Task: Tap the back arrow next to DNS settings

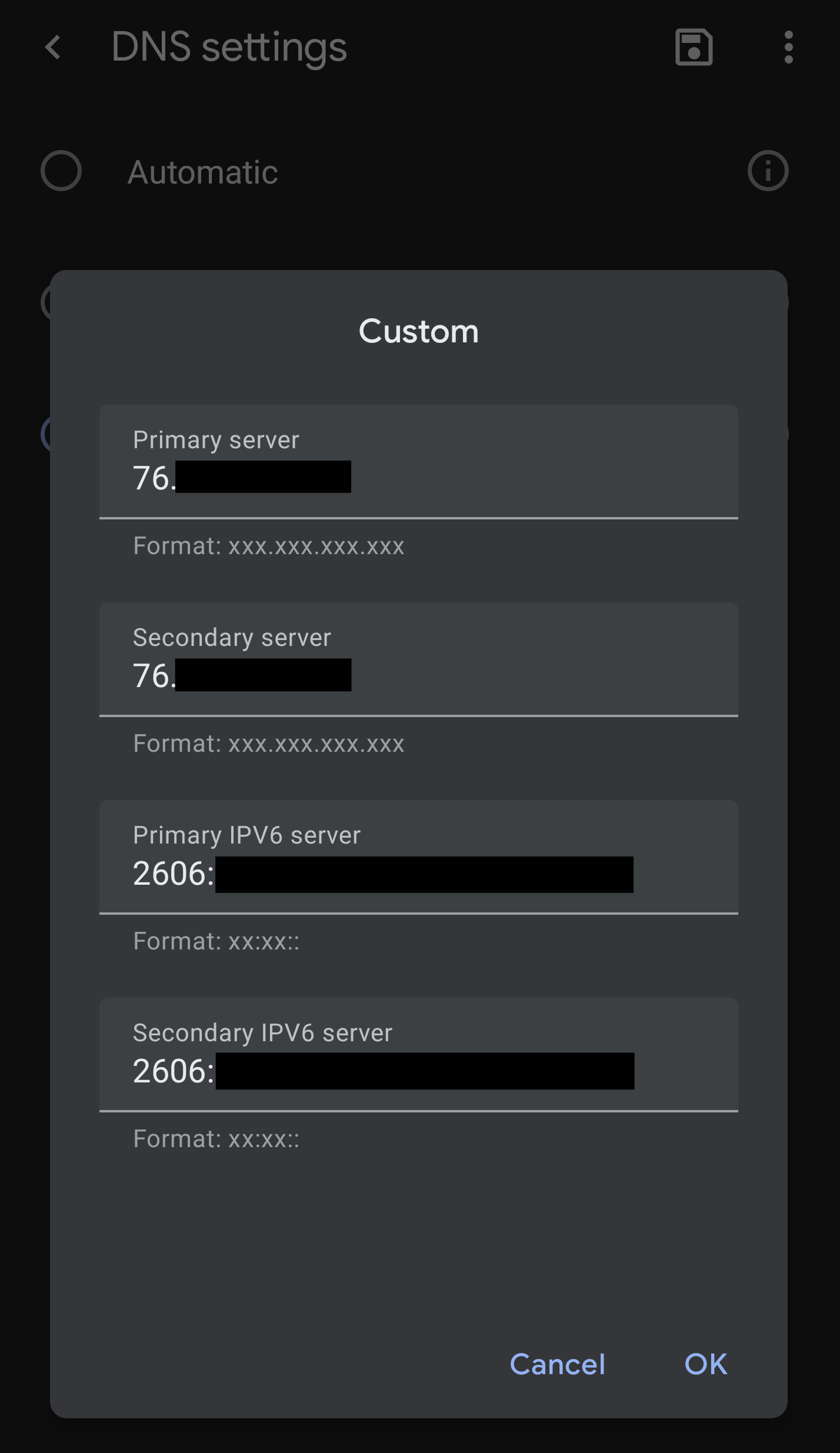Action: tap(53, 47)
